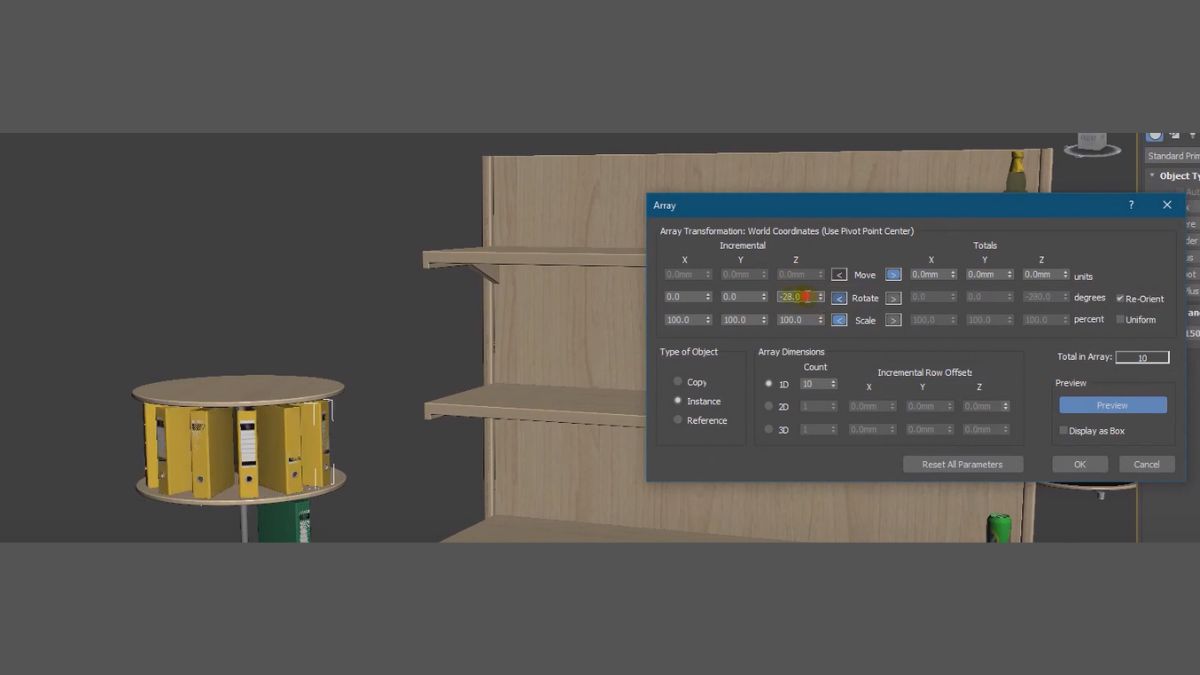Click the Scale transform left arrow button

[839, 319]
